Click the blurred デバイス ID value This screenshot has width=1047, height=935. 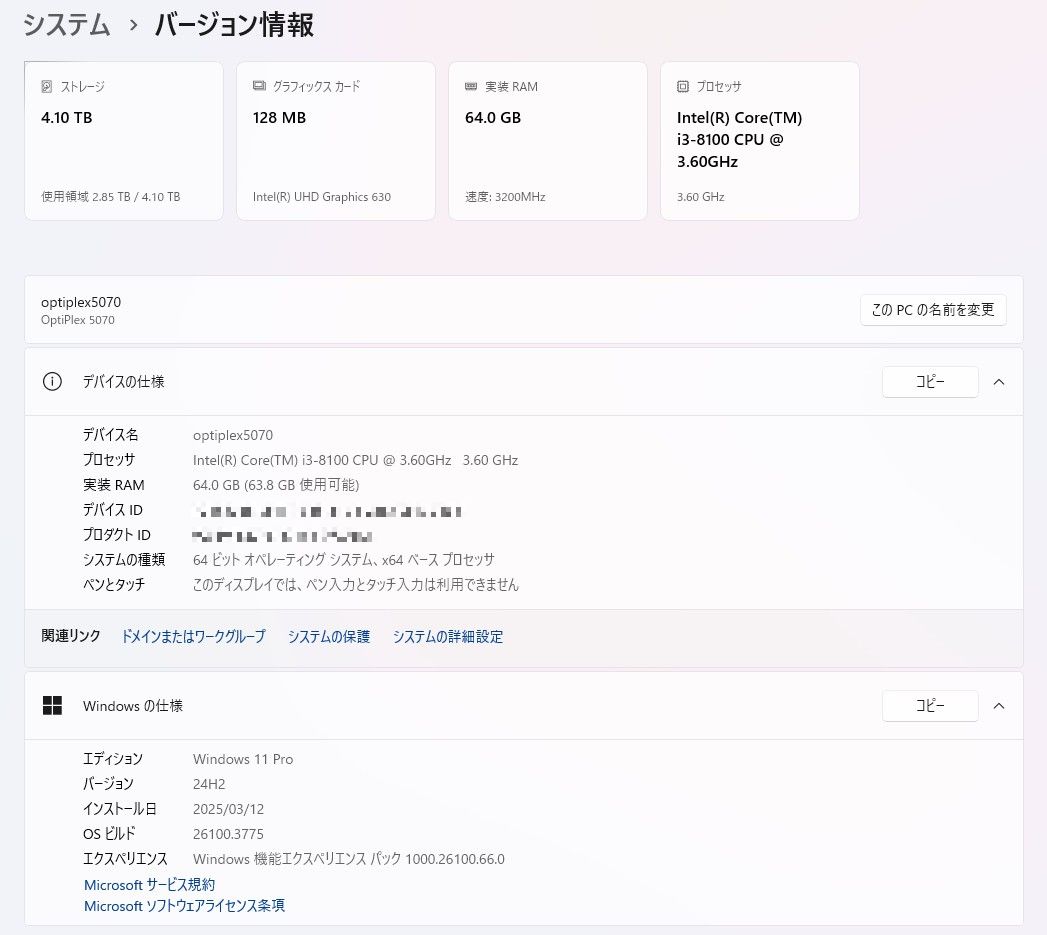click(328, 512)
